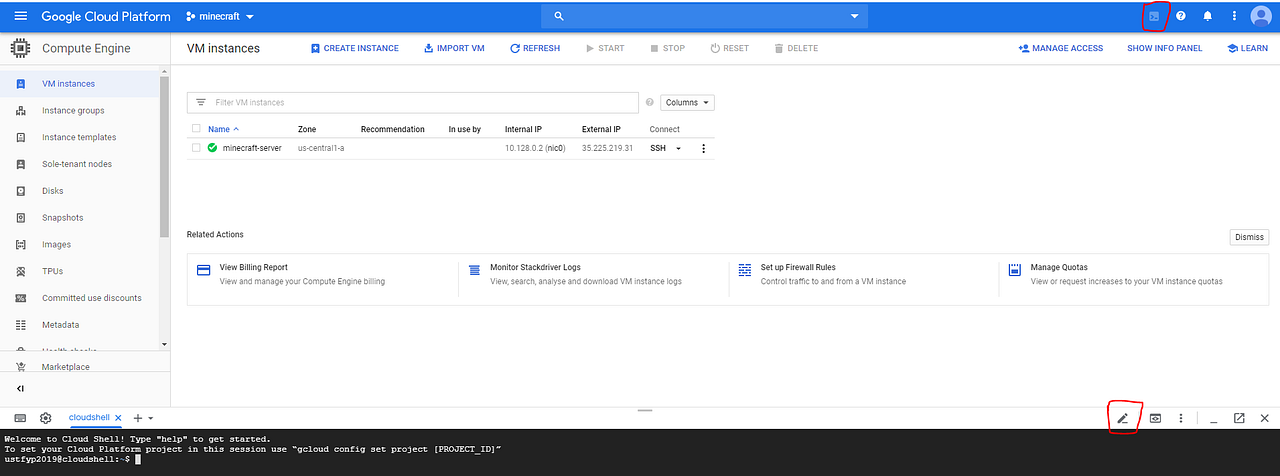Click in the Filter VM instances field
Image resolution: width=1280 pixels, height=476 pixels.
pyautogui.click(x=412, y=102)
